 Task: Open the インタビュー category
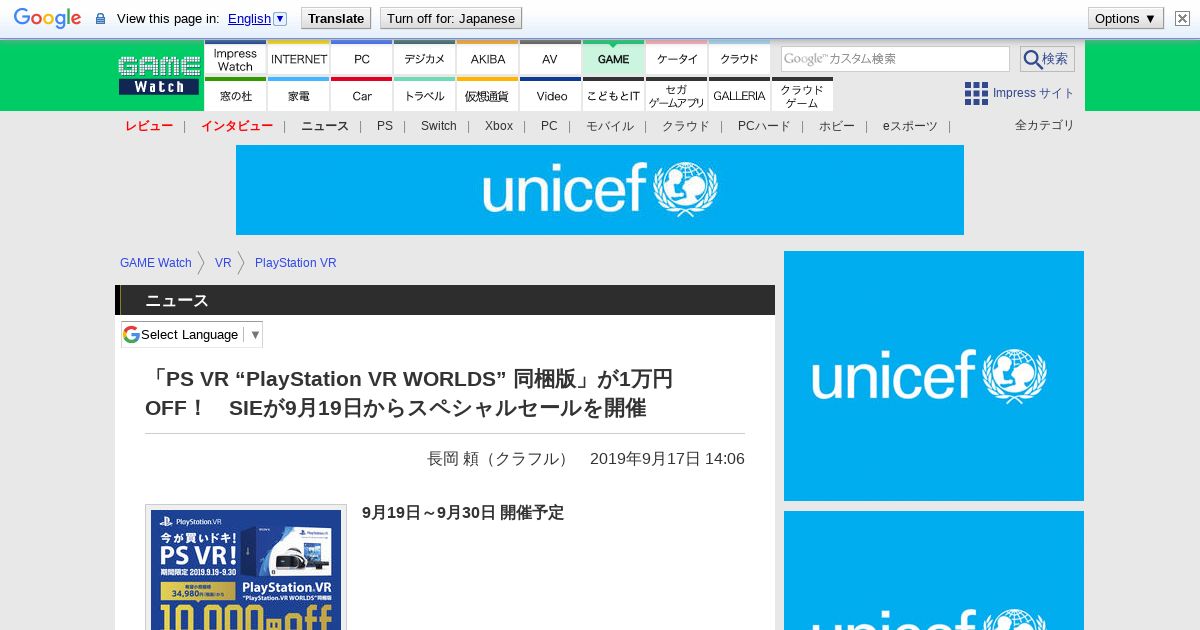point(236,126)
